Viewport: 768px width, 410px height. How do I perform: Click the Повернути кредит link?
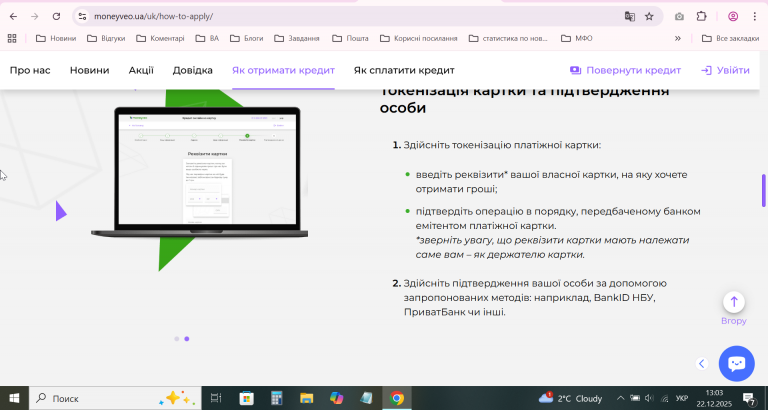tap(625, 71)
